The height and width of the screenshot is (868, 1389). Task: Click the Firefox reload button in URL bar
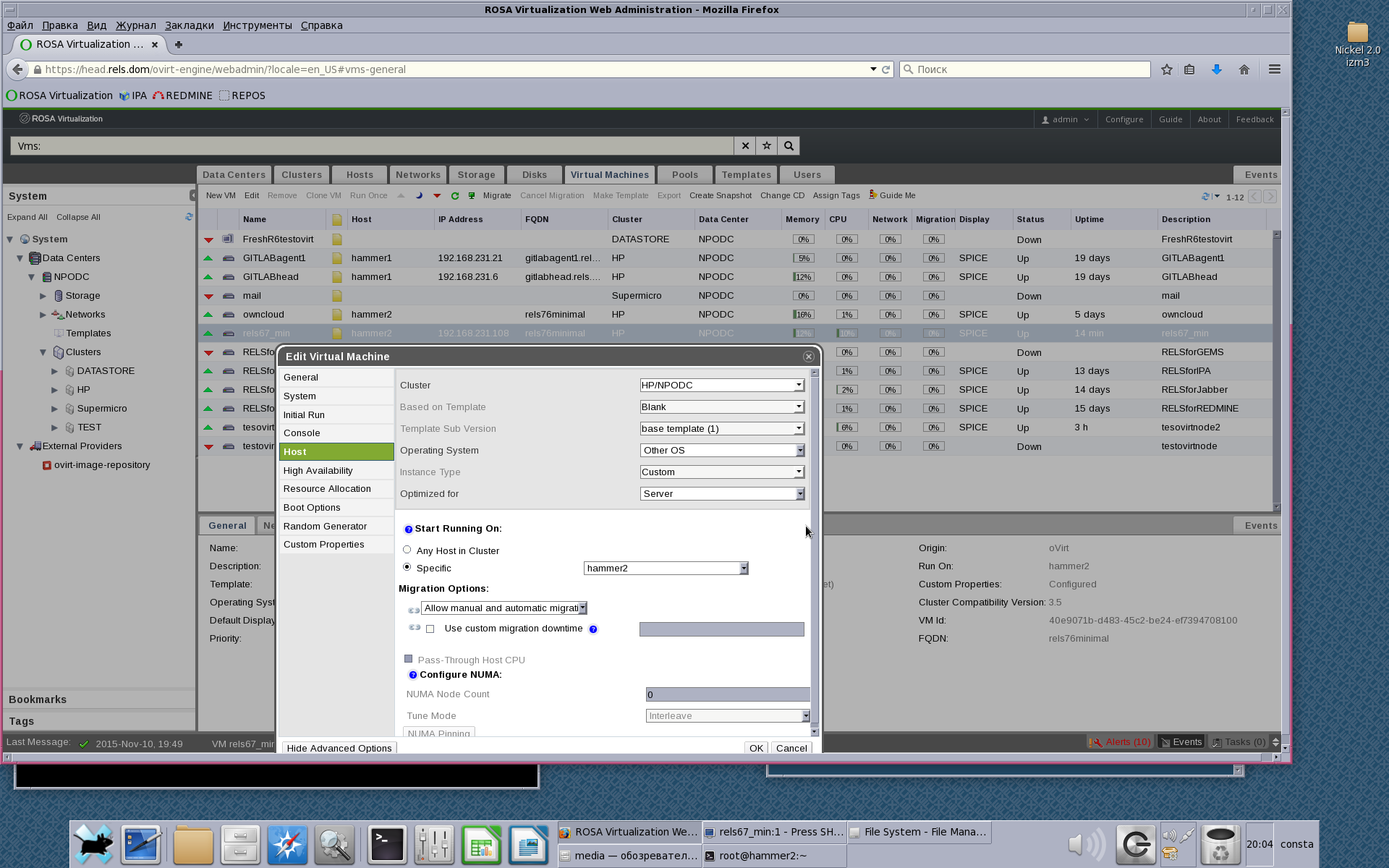point(885,69)
